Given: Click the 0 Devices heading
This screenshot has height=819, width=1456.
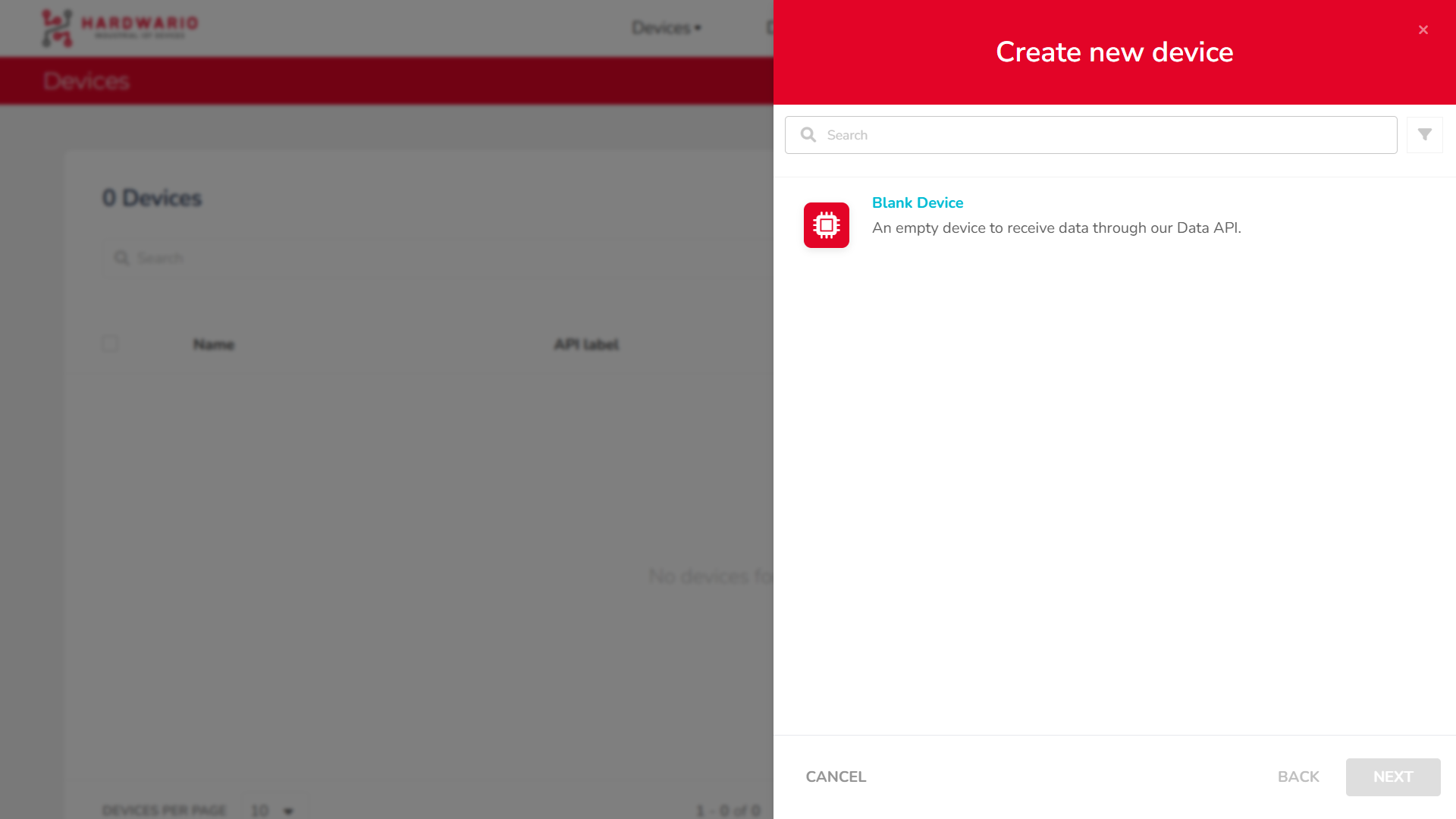Looking at the screenshot, I should click(152, 198).
